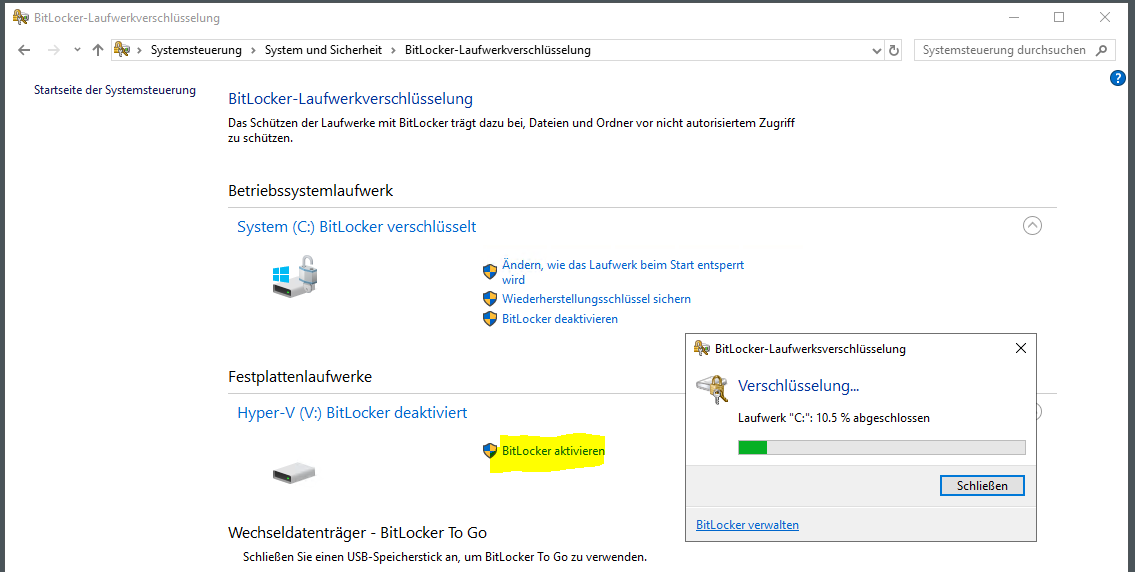The width and height of the screenshot is (1135, 572).
Task: Click the Forward navigation arrow
Action: coord(53,50)
